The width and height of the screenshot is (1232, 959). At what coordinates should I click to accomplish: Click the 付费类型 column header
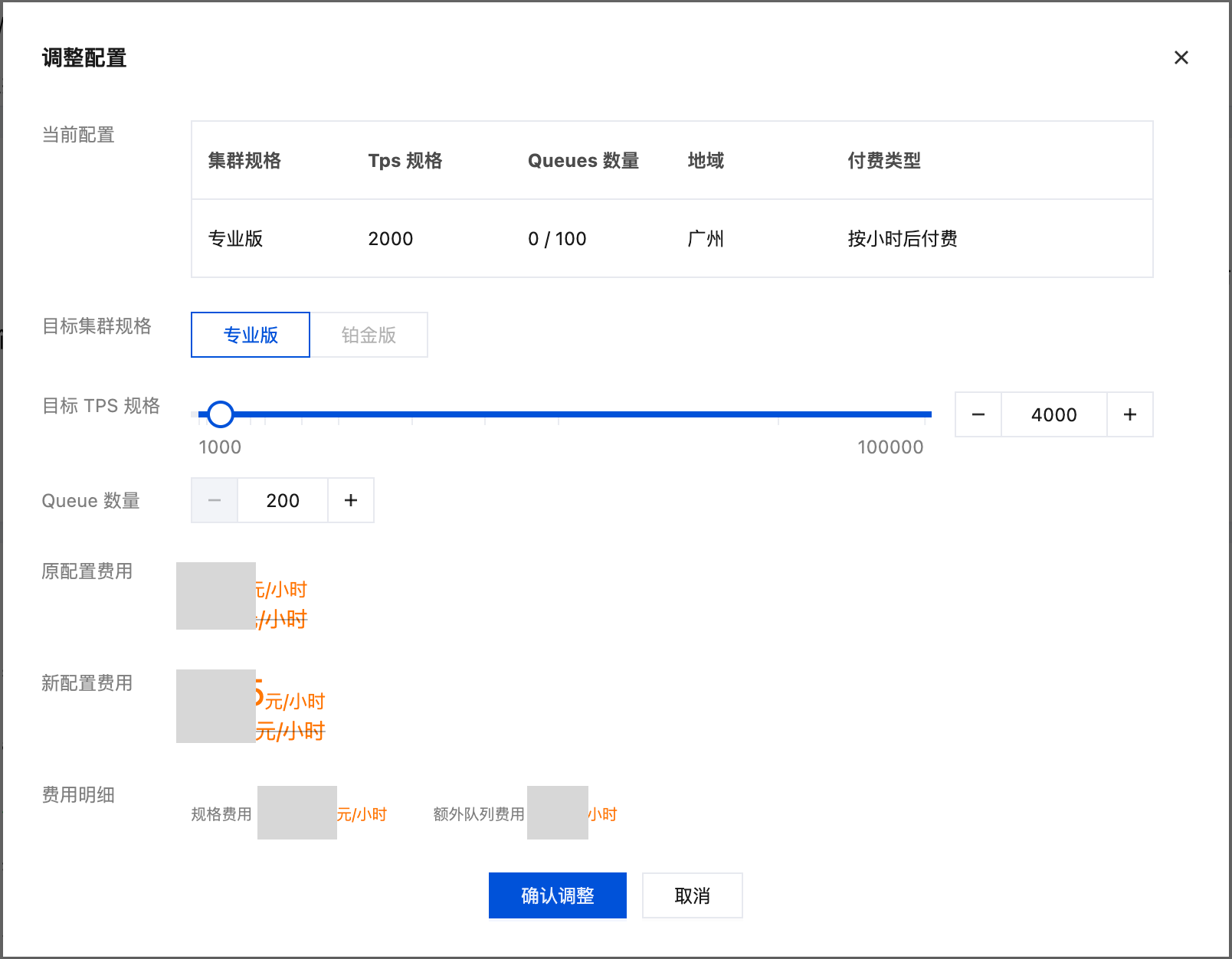tap(883, 161)
